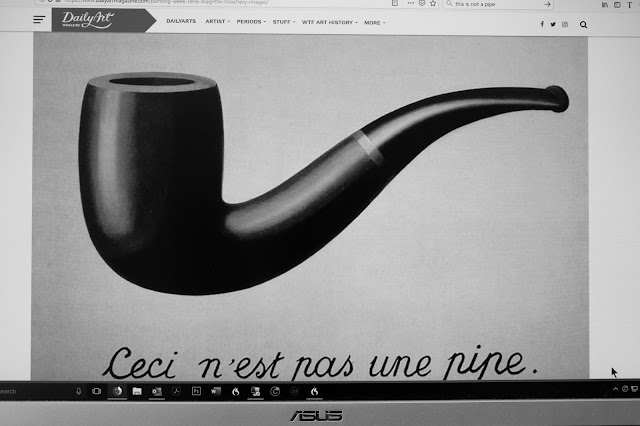This screenshot has height=426, width=640.
Task: Open File Explorer from the taskbar
Action: 137,391
